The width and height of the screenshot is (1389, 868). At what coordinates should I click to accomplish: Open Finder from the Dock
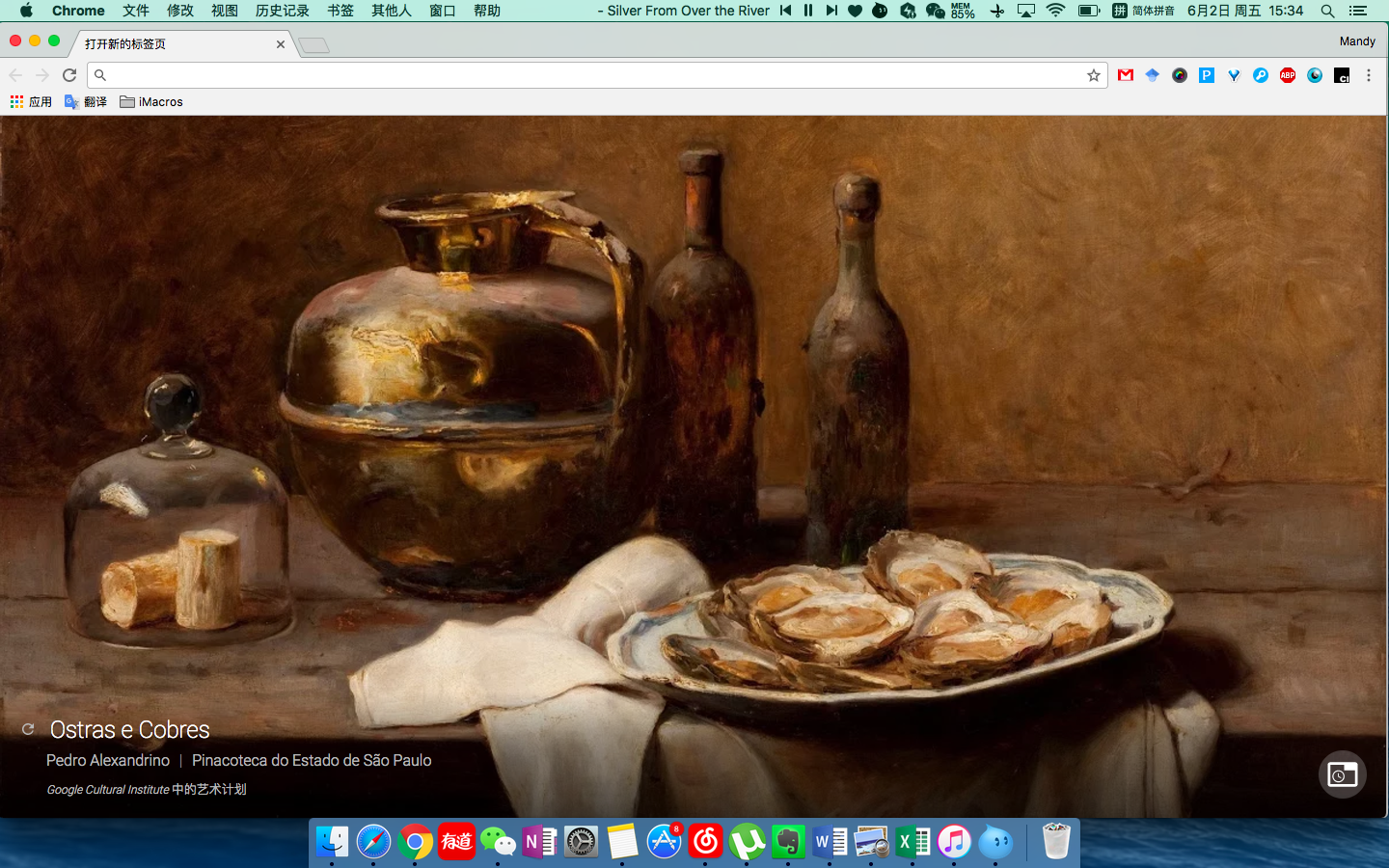pyautogui.click(x=332, y=842)
